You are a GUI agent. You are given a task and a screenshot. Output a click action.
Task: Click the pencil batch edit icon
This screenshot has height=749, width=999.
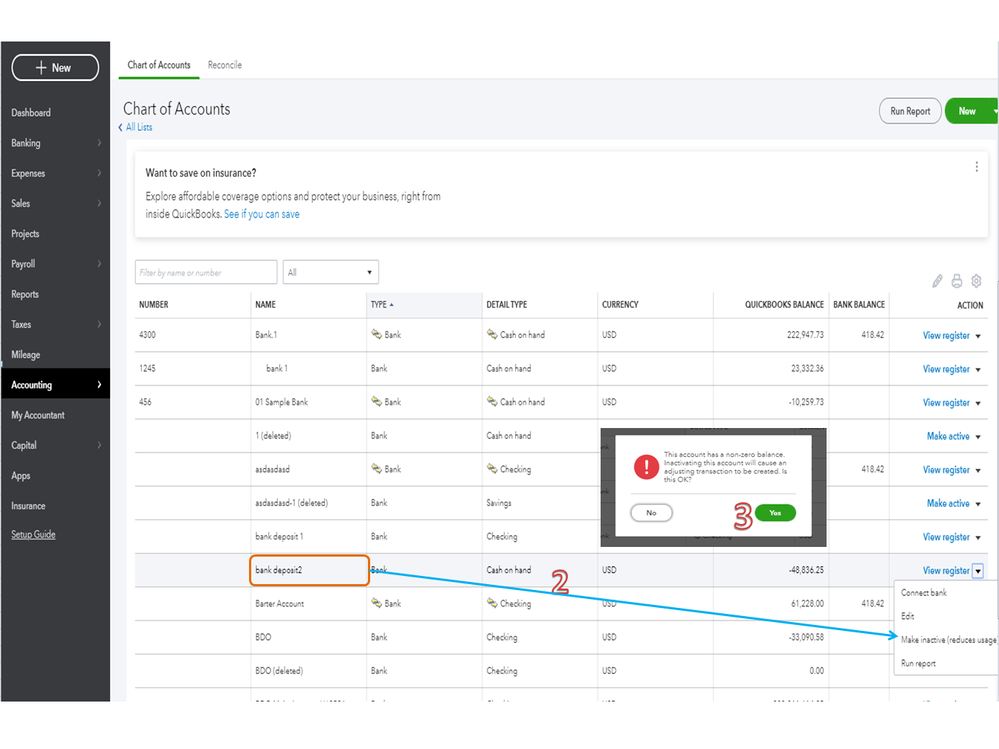pyautogui.click(x=937, y=281)
